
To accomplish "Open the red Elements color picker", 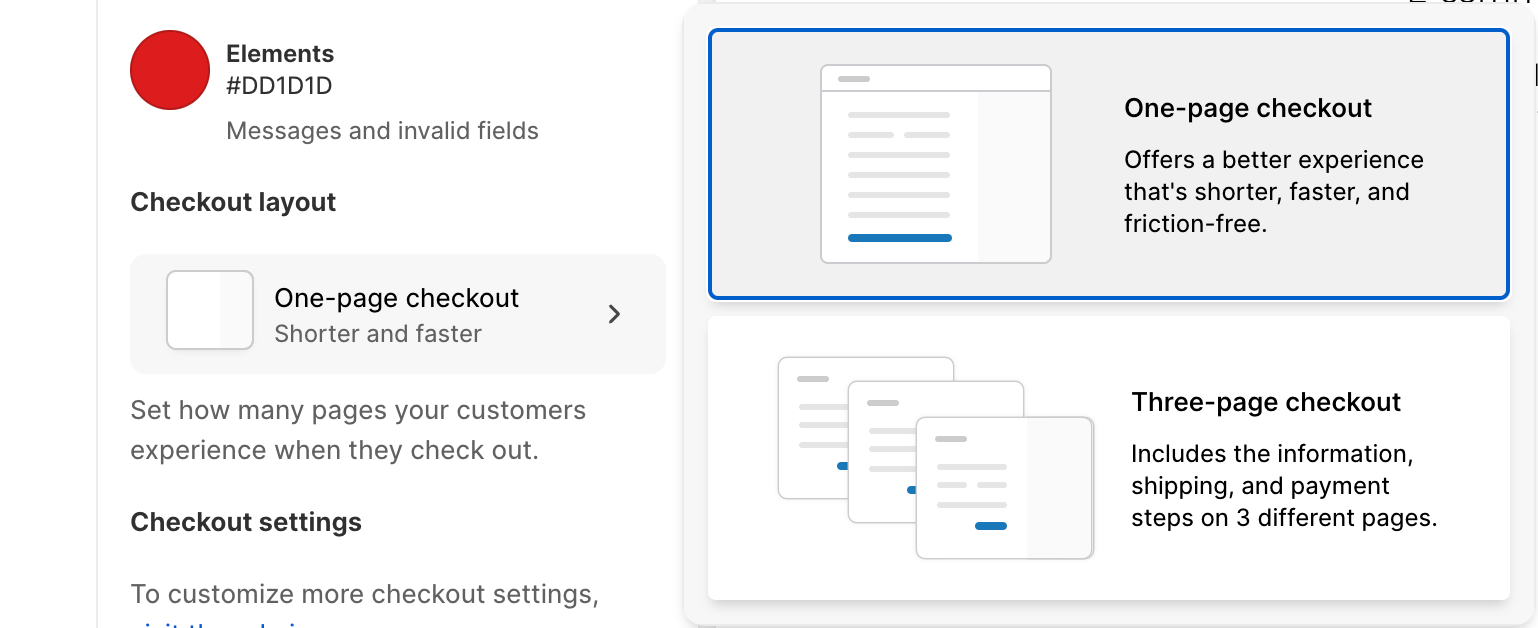I will pos(170,70).
